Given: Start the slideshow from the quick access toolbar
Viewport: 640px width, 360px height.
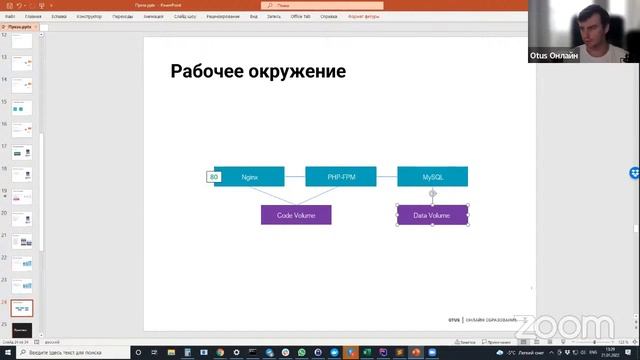Looking at the screenshot, I should (x=41, y=6).
